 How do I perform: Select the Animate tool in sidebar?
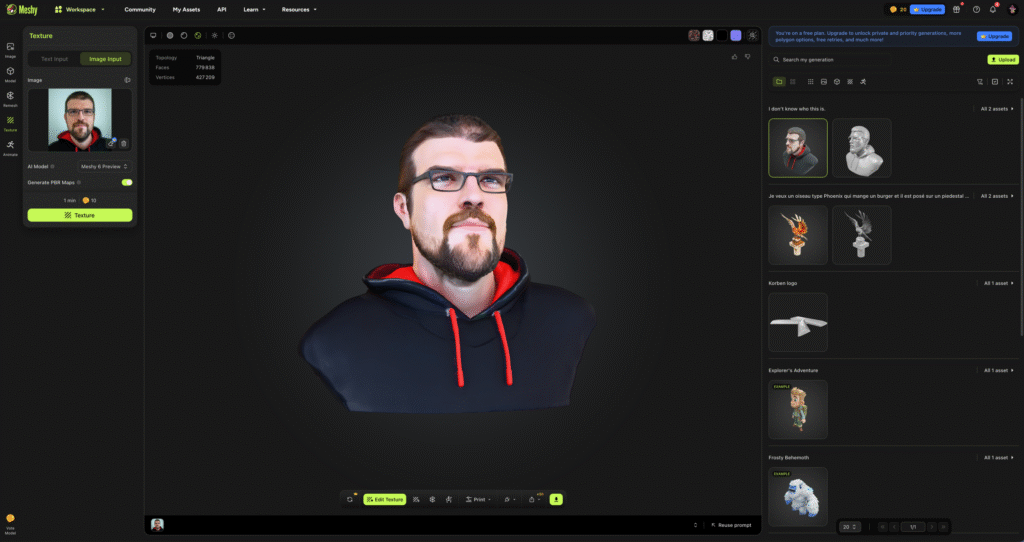pos(10,146)
